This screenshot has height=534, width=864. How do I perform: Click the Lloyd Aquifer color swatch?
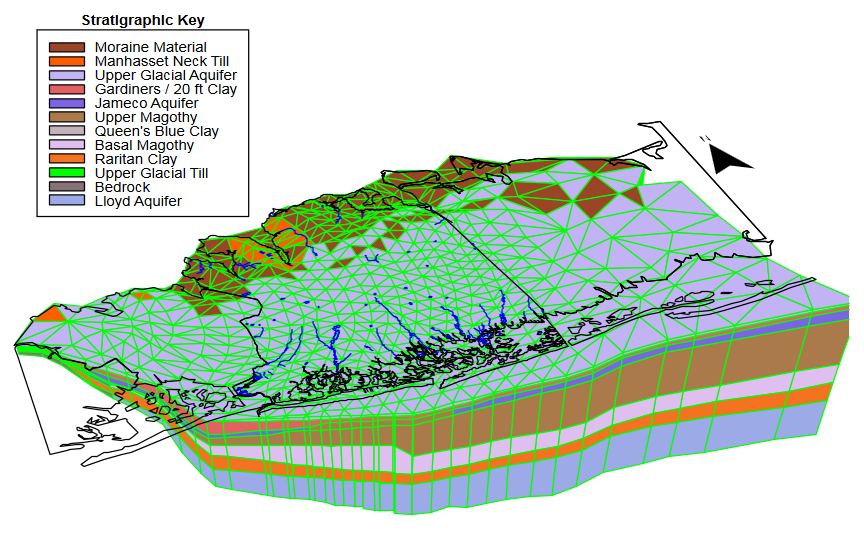pos(67,201)
